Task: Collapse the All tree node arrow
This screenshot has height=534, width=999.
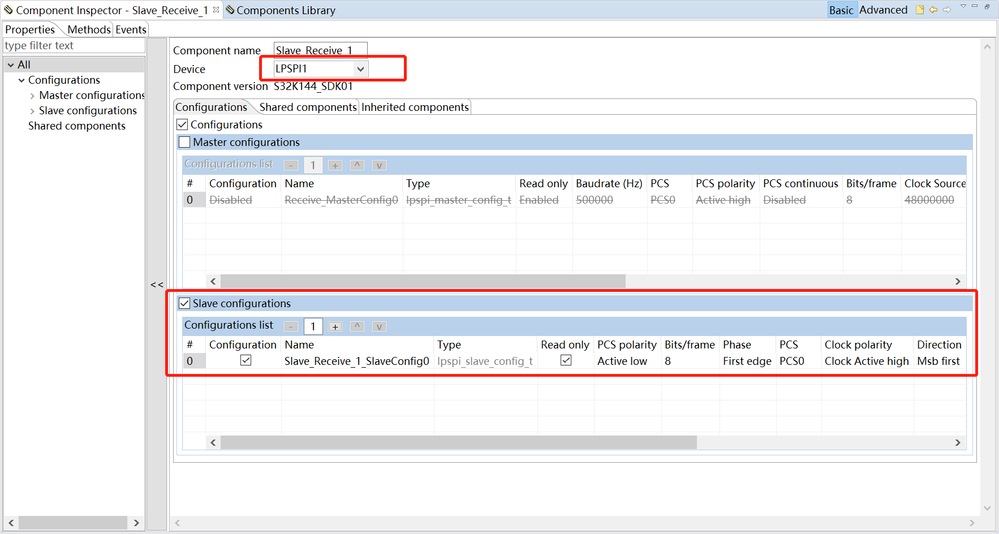Action: pos(11,65)
